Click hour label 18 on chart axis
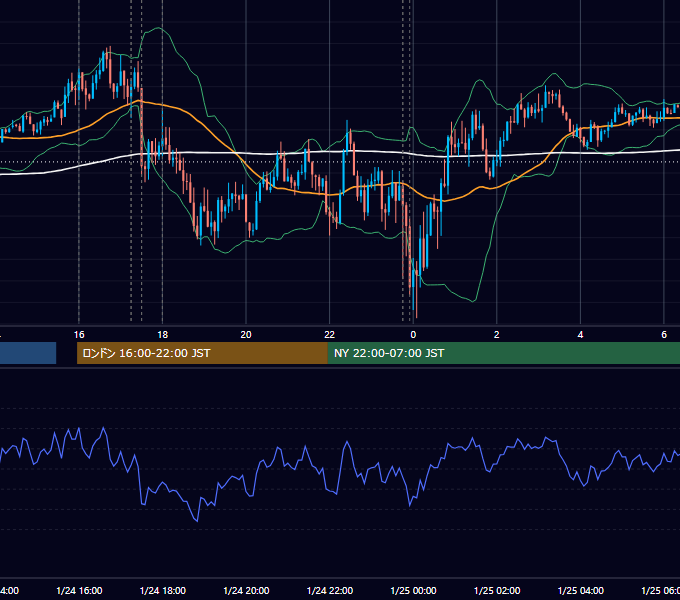The width and height of the screenshot is (680, 600). tap(163, 335)
